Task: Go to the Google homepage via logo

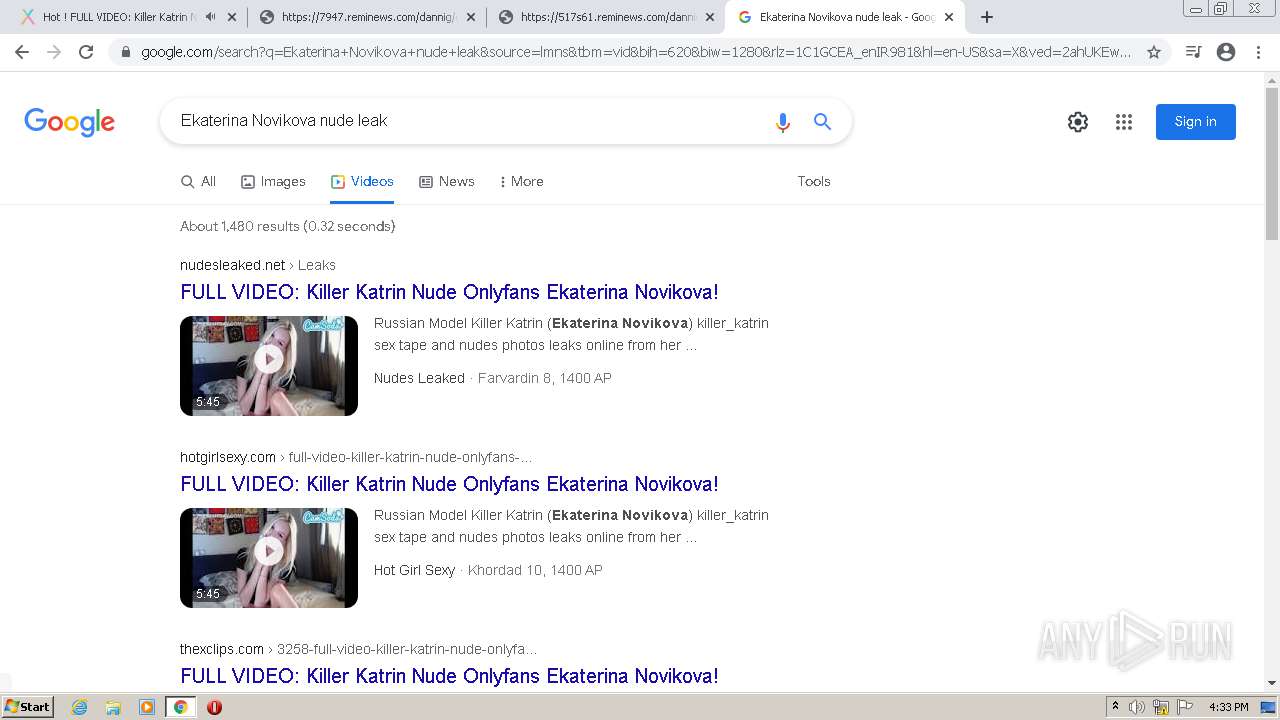Action: (69, 122)
